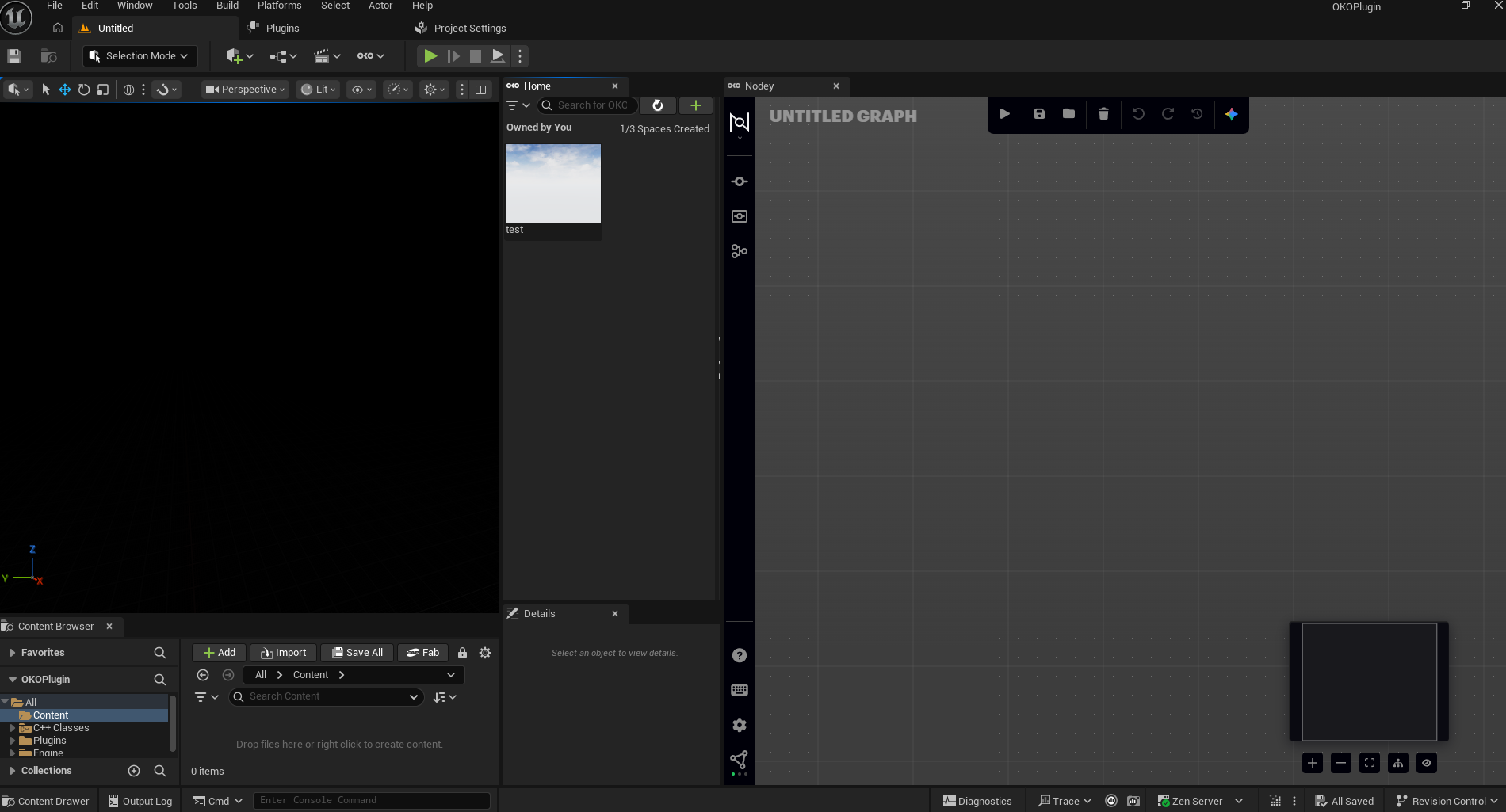Delete the graph using trash icon
Viewport: 1506px width, 812px height.
pyautogui.click(x=1103, y=114)
